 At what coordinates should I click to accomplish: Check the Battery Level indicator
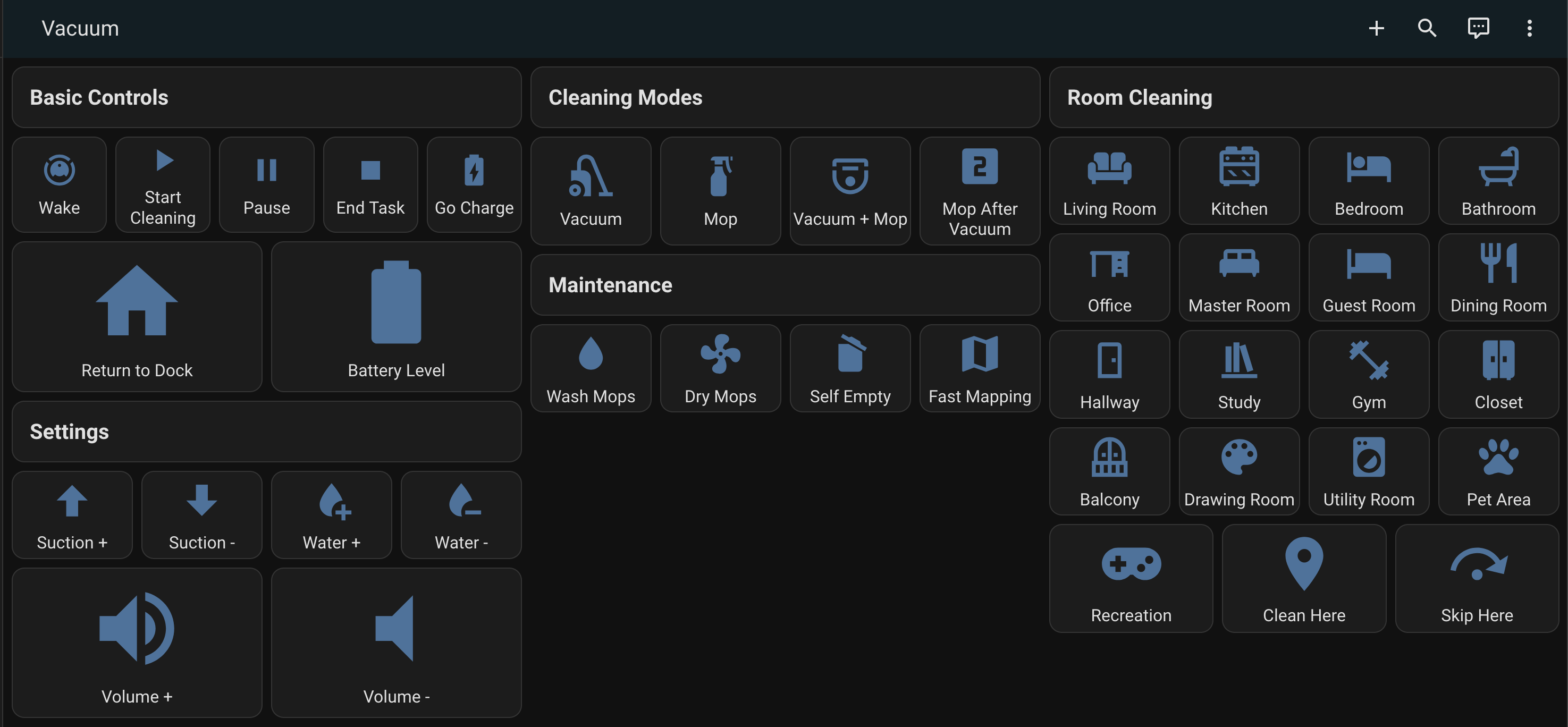tap(395, 316)
